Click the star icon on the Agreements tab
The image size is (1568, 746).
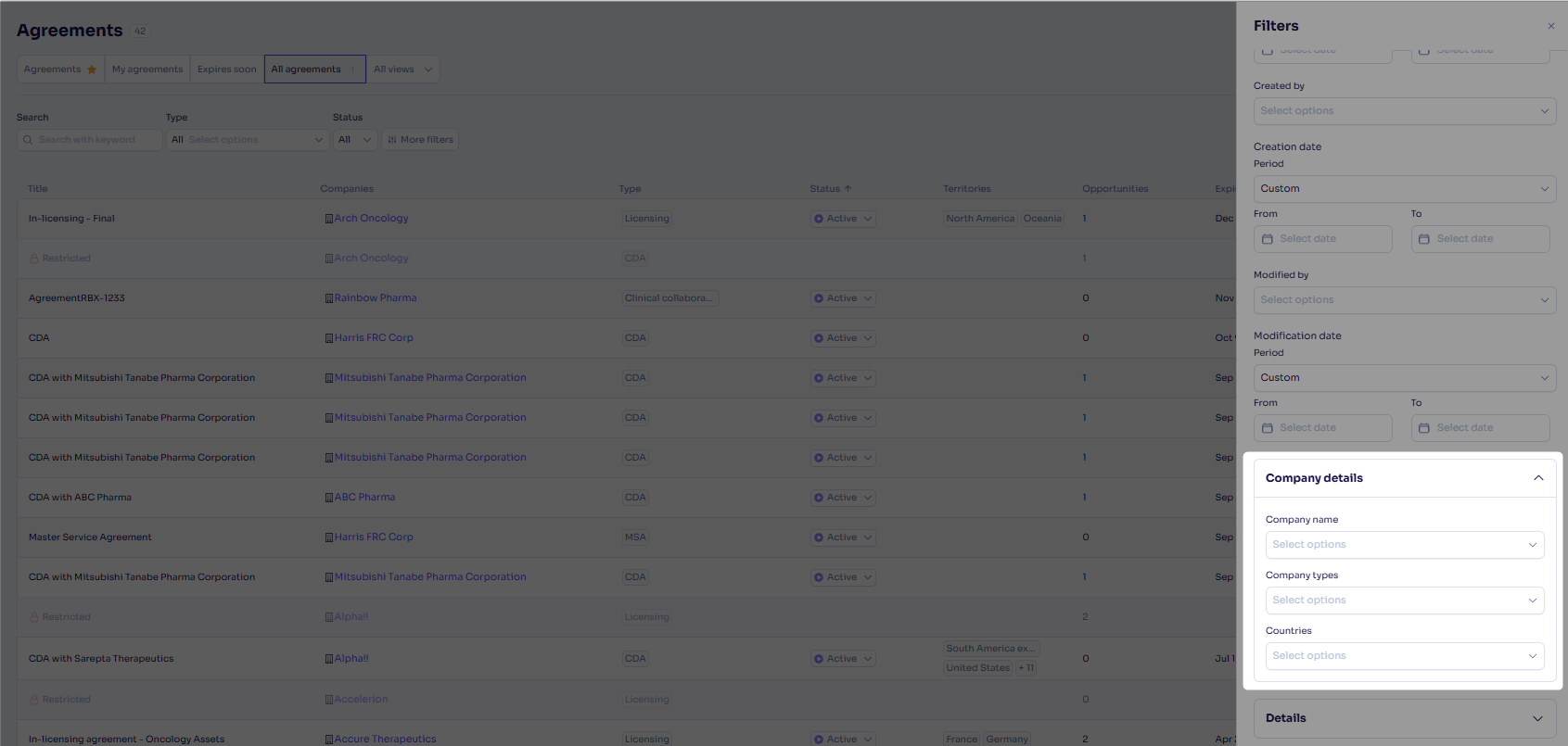[92, 70]
